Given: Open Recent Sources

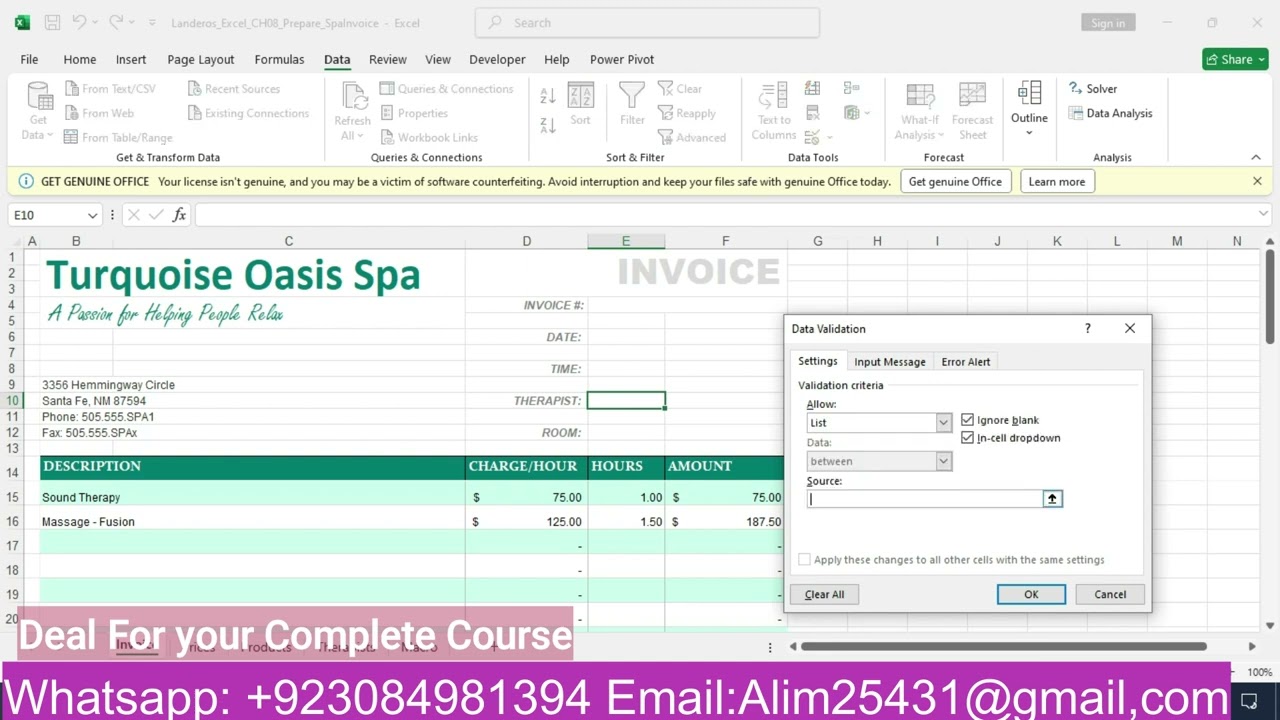Looking at the screenshot, I should 234,89.
